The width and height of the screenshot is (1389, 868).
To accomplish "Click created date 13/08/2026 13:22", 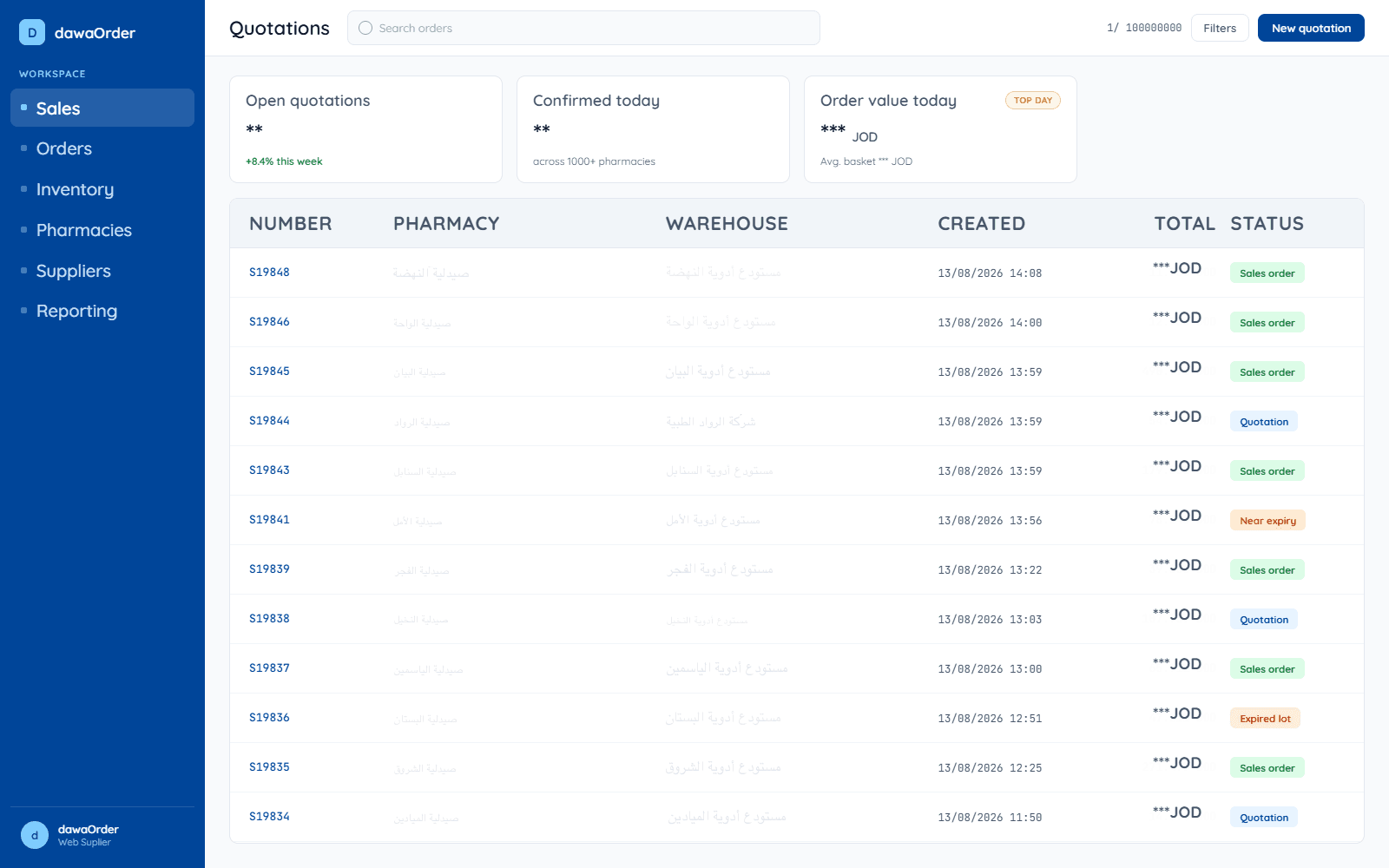I will coord(990,570).
